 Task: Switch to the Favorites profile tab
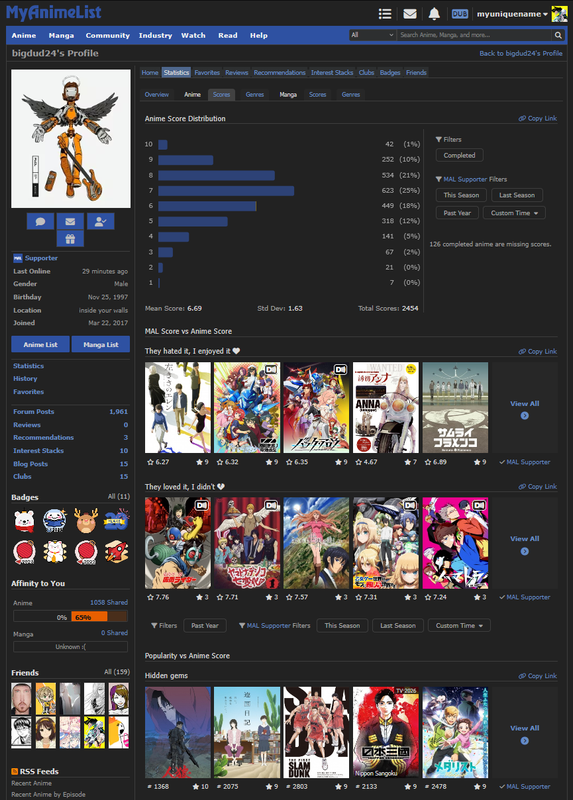pos(207,72)
